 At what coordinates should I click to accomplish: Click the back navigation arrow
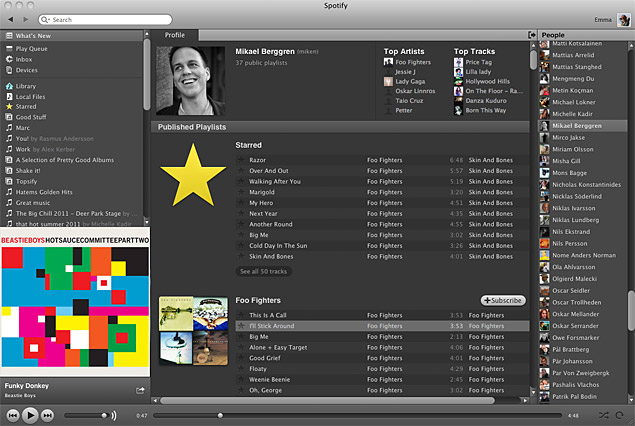pos(13,19)
